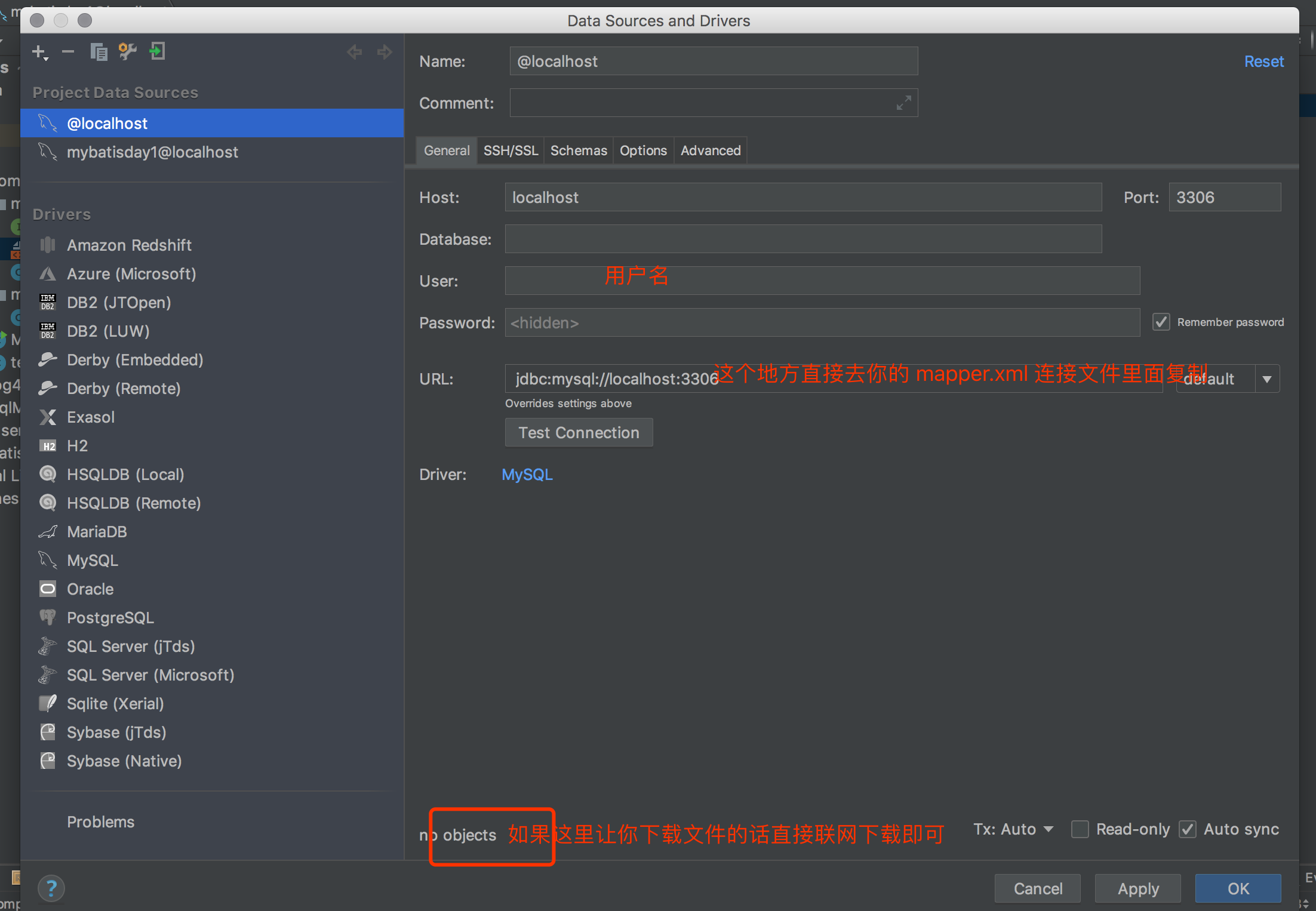Open driver settings wrench icon

tap(127, 52)
